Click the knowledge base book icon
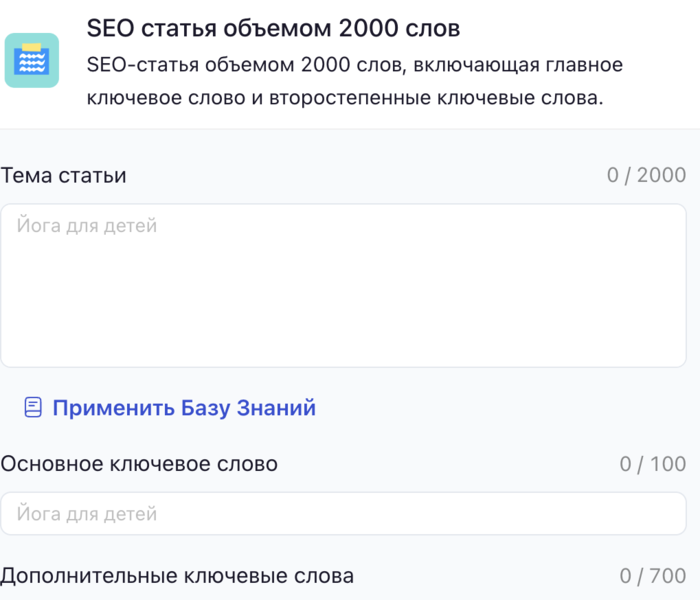Viewport: 700px width, 600px height. 33,408
